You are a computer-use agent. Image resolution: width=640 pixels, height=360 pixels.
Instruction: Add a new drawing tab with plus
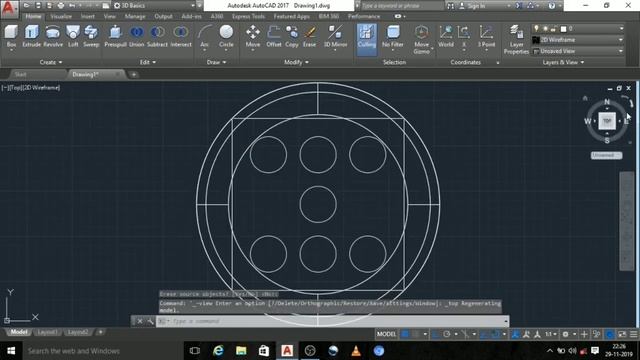point(133,74)
